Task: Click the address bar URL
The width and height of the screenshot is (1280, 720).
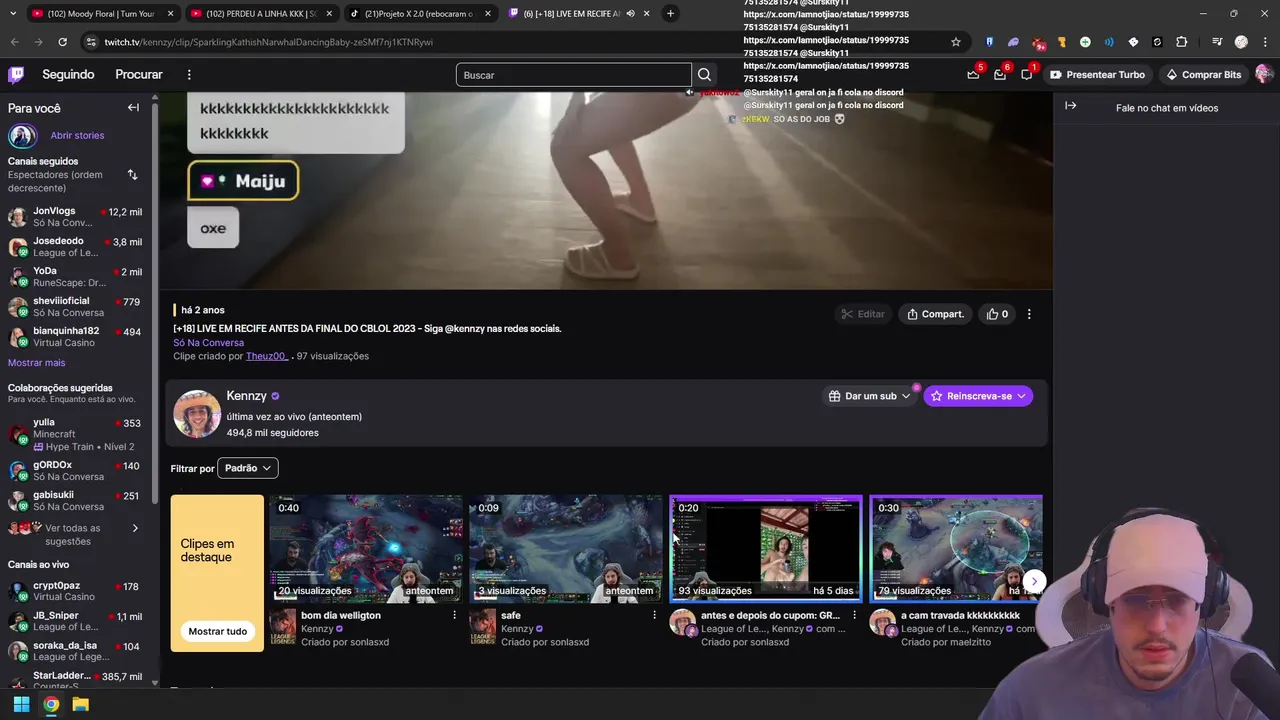Action: pos(268,42)
